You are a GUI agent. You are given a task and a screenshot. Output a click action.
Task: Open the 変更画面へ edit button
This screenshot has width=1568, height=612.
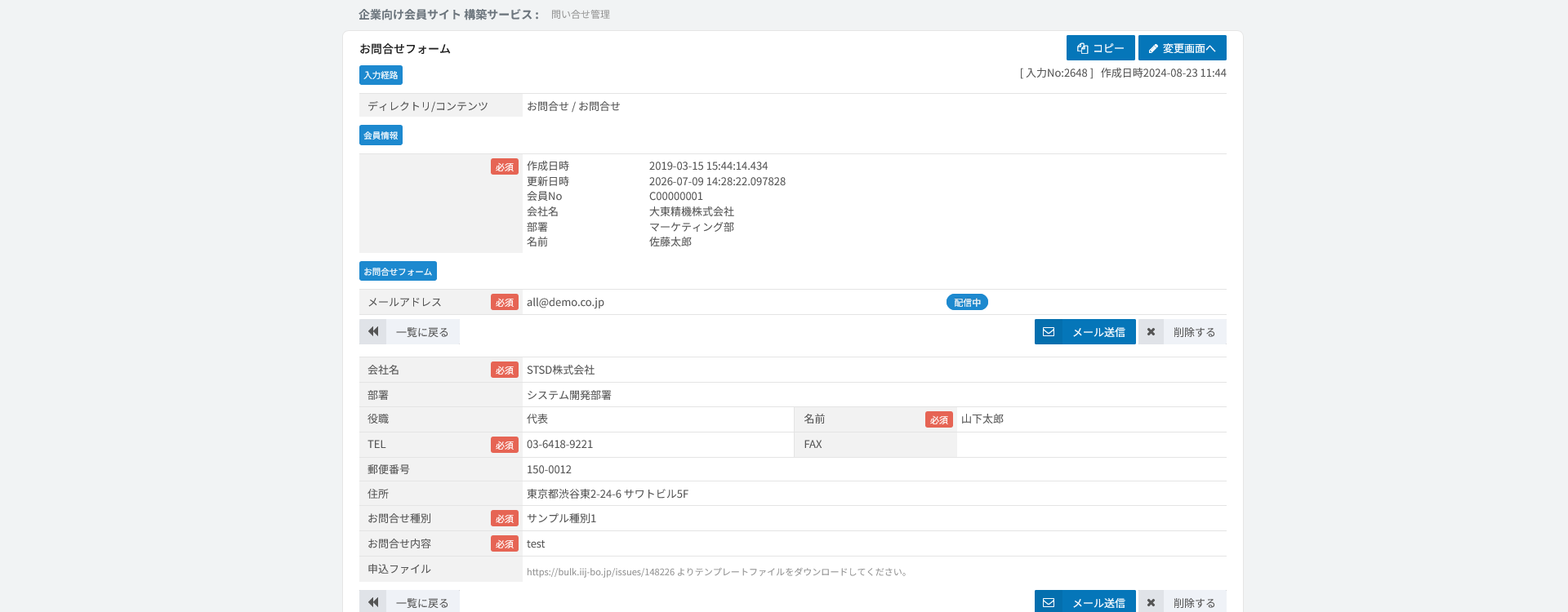pyautogui.click(x=1183, y=48)
